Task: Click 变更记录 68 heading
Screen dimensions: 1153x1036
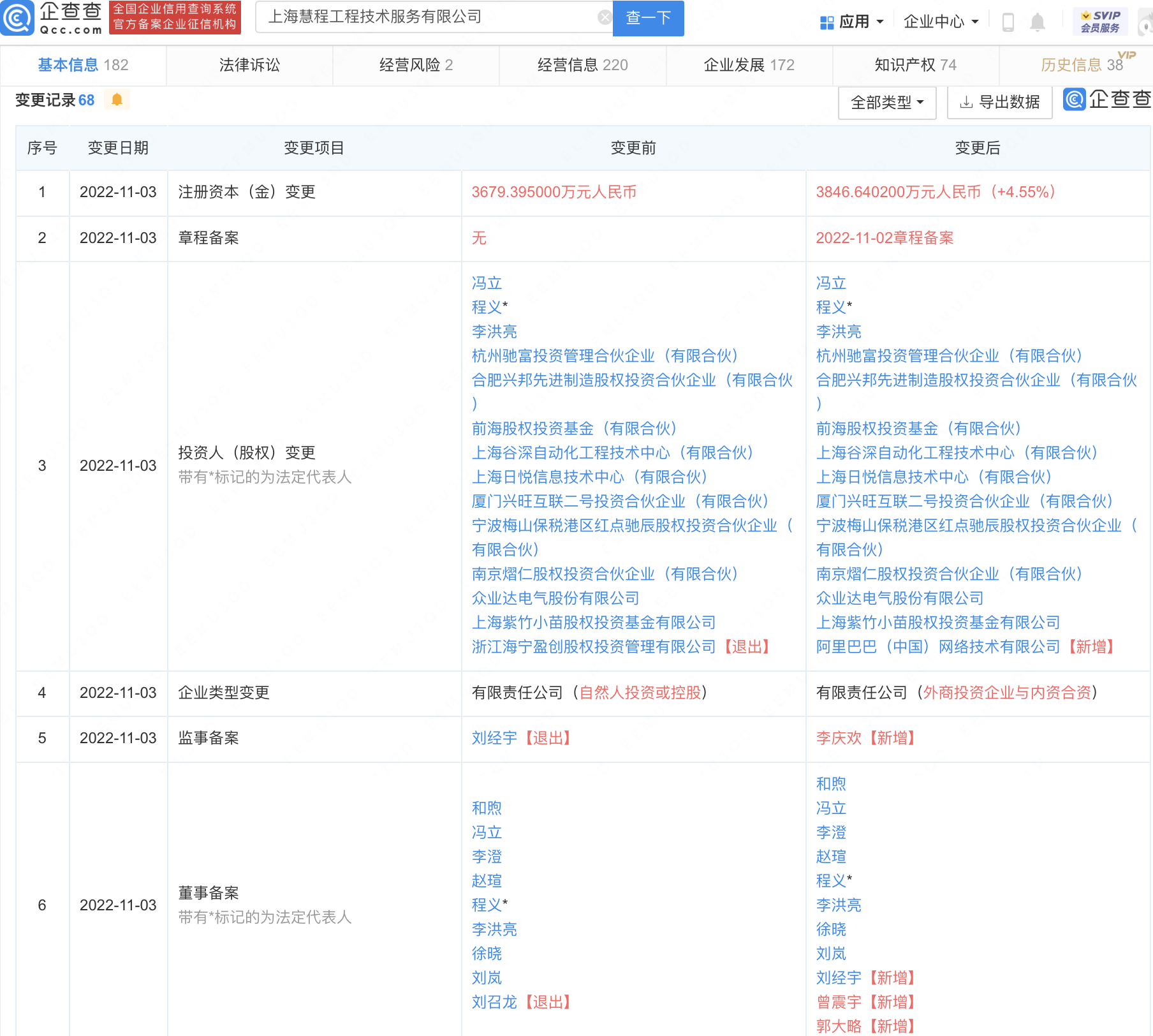Action: click(x=55, y=100)
